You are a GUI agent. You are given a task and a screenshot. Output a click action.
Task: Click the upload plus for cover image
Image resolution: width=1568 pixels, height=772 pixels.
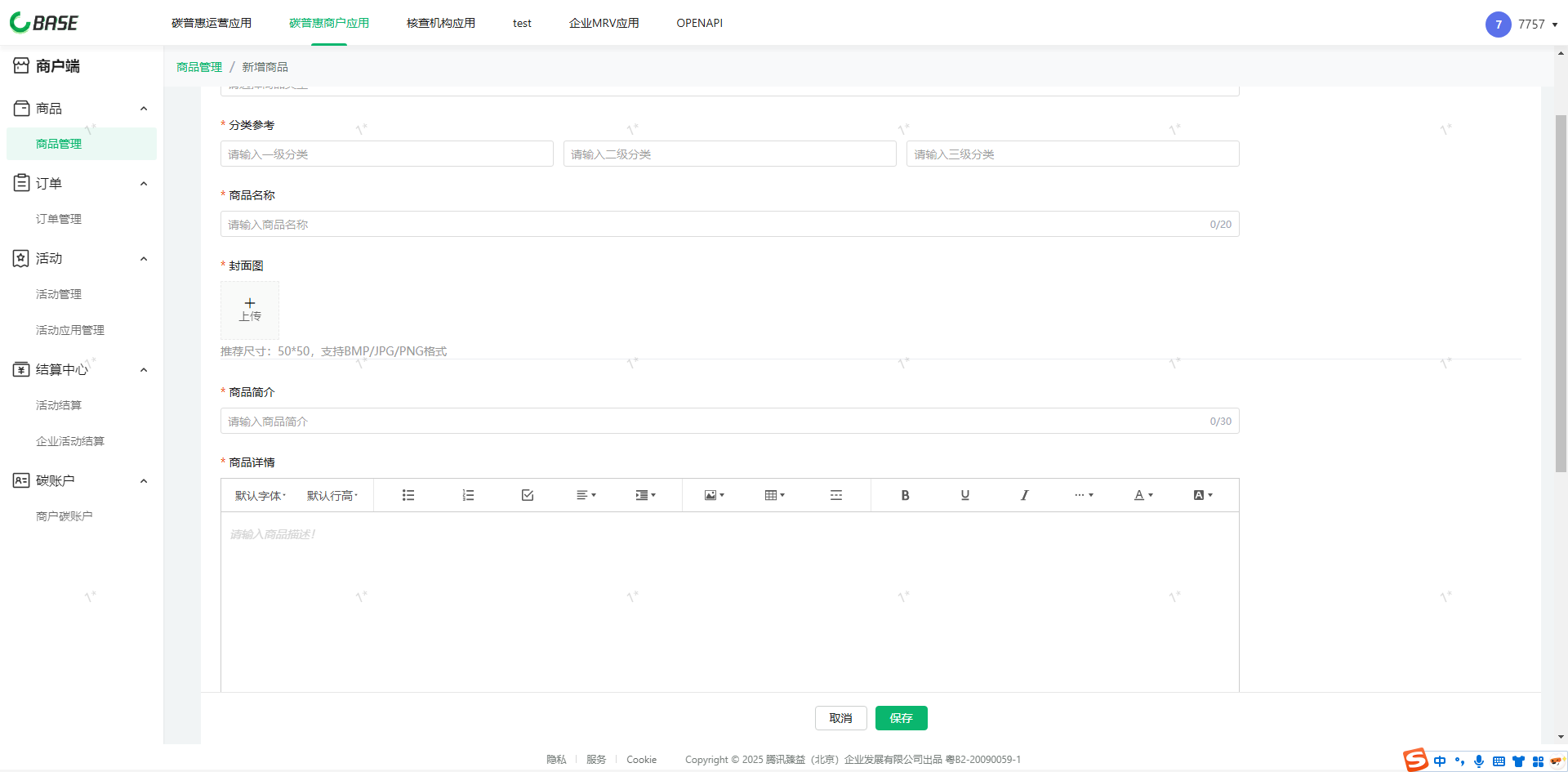click(x=250, y=310)
